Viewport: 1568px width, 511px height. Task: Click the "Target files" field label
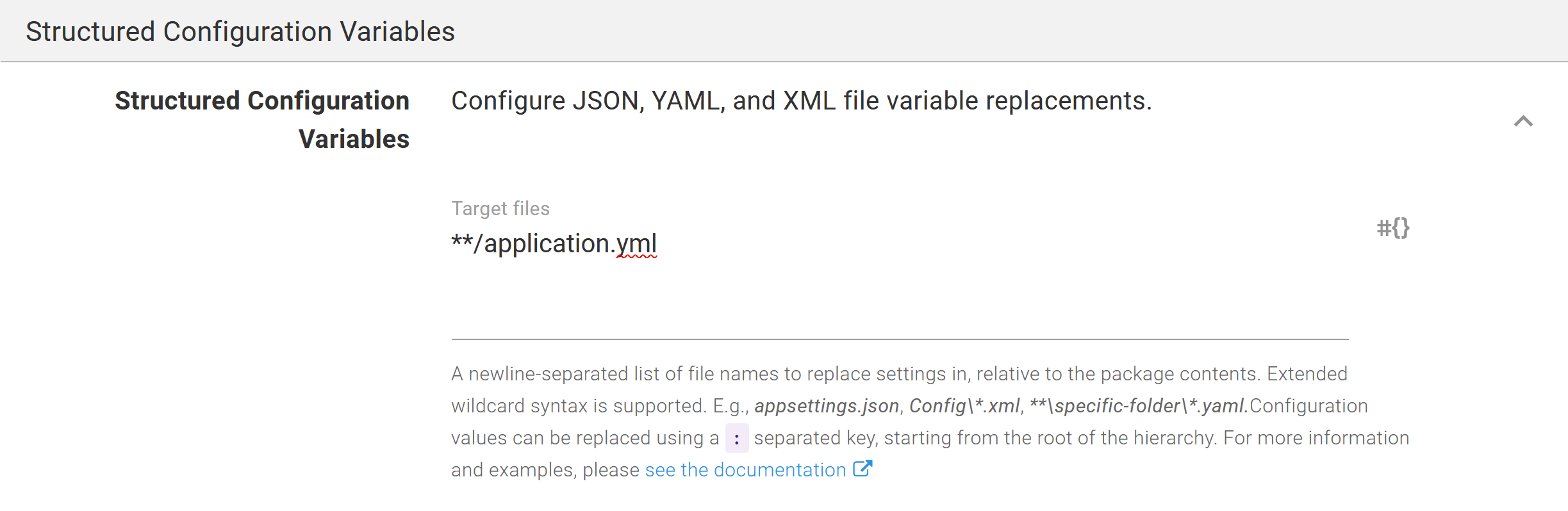[500, 209]
